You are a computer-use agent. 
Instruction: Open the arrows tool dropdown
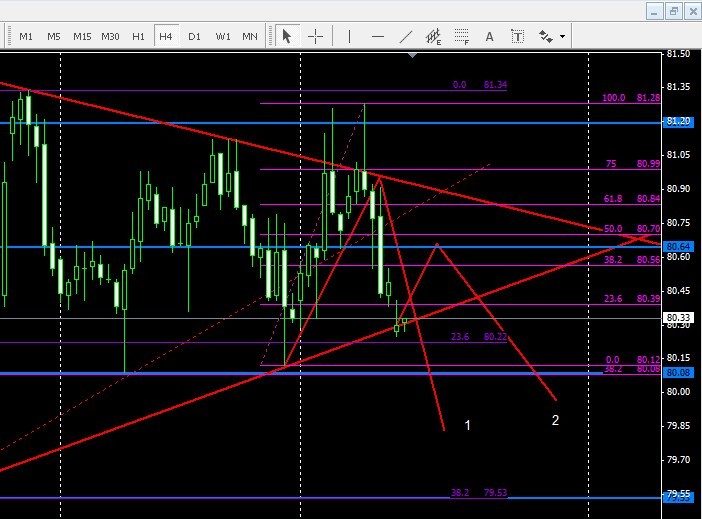pyautogui.click(x=562, y=36)
